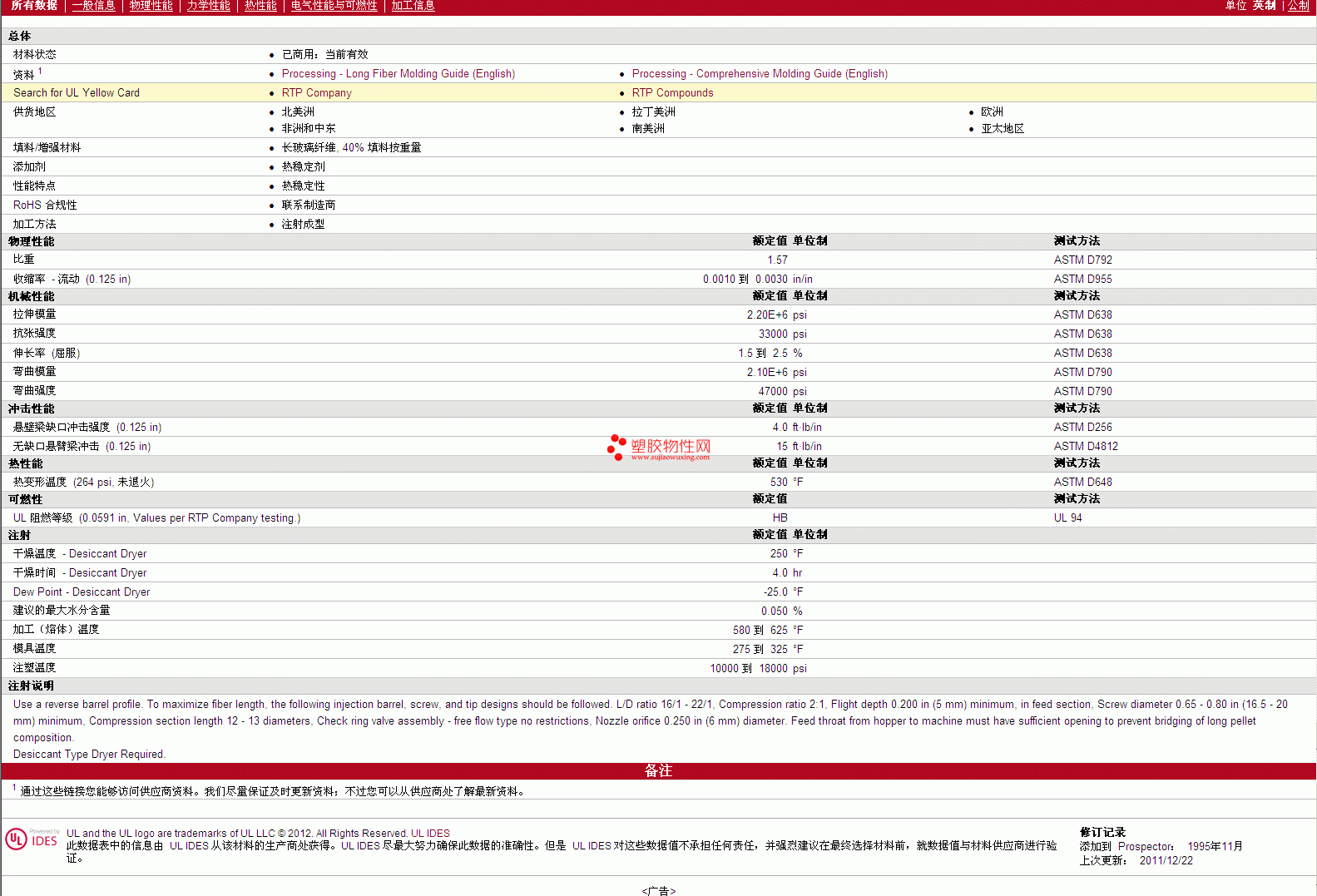The height and width of the screenshot is (896, 1317).
Task: Click the 机械性能 section header
Action: 32,297
